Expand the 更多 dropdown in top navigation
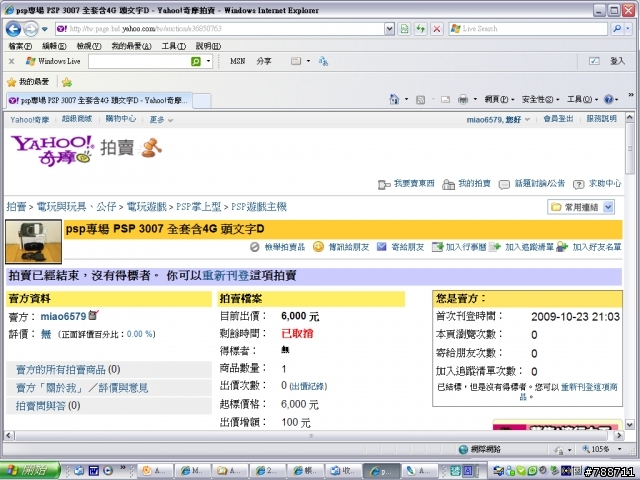The height and width of the screenshot is (480, 640). 161,120
